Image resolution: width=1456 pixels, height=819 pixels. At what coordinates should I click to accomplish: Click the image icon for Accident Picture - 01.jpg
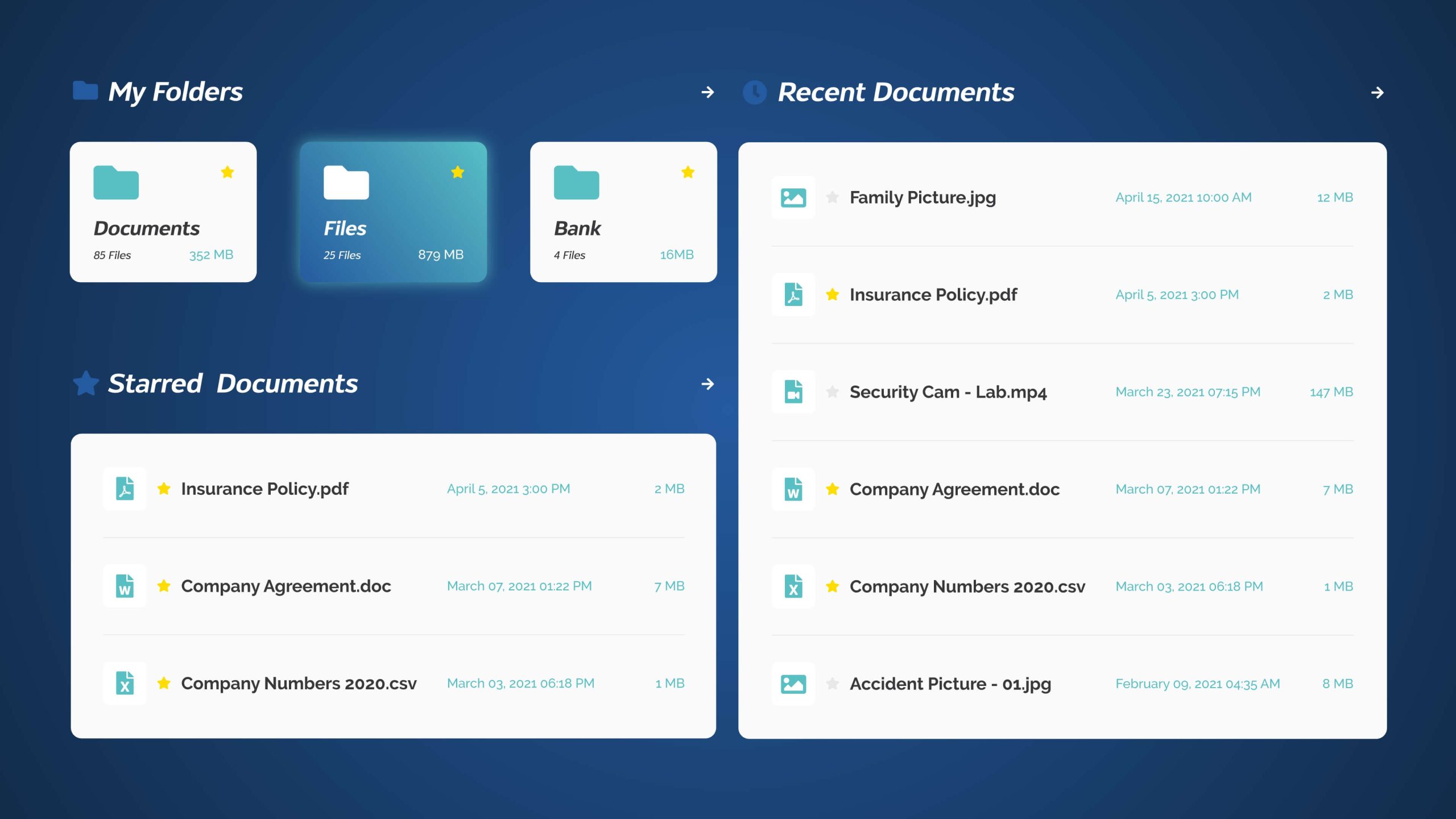(793, 684)
